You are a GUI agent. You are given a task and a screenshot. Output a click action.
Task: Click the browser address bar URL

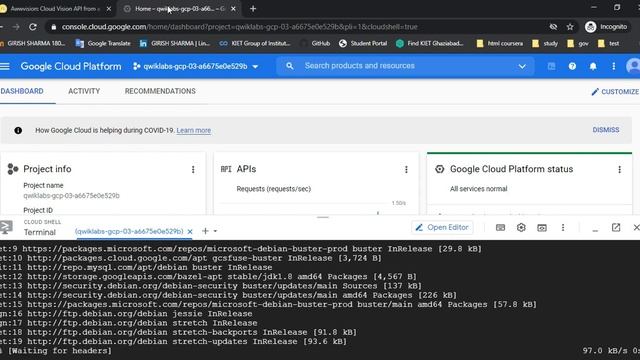pos(240,27)
